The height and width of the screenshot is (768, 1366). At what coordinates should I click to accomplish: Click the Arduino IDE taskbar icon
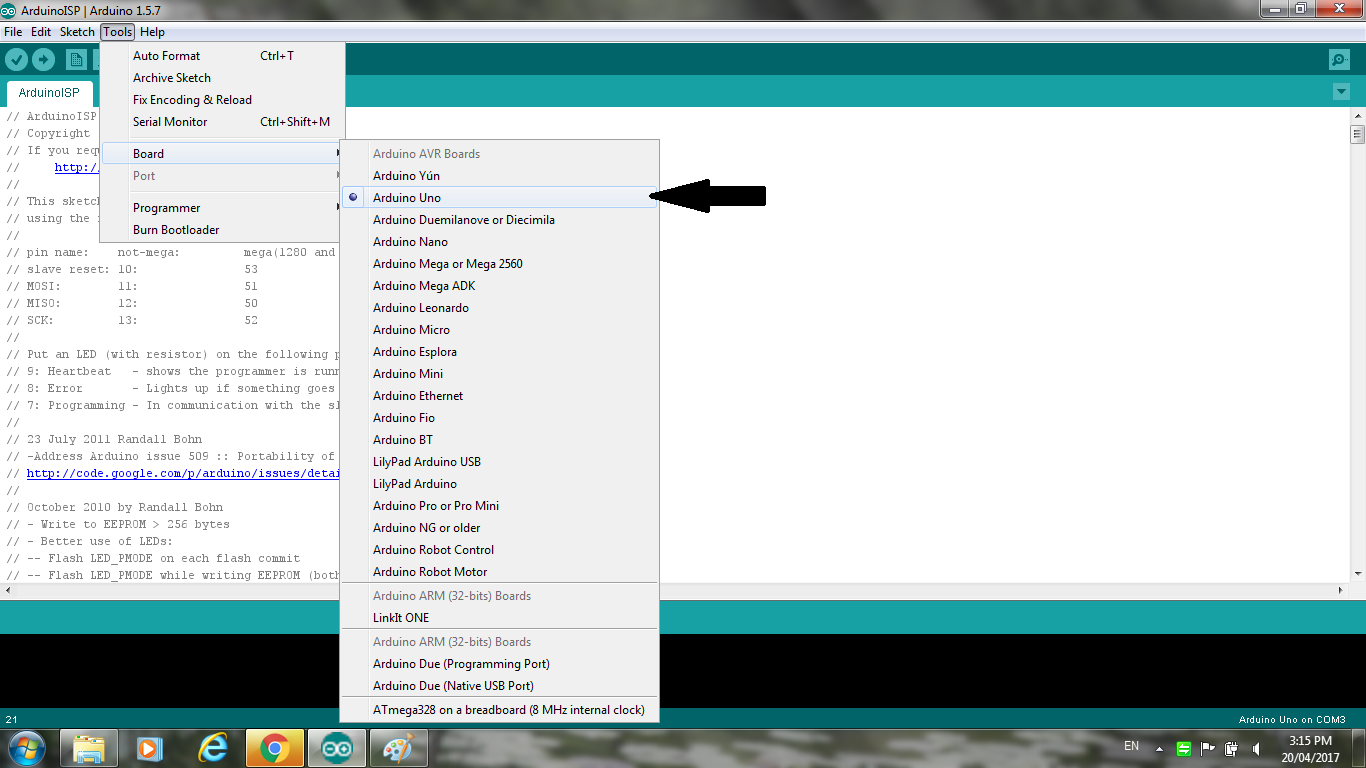(337, 748)
